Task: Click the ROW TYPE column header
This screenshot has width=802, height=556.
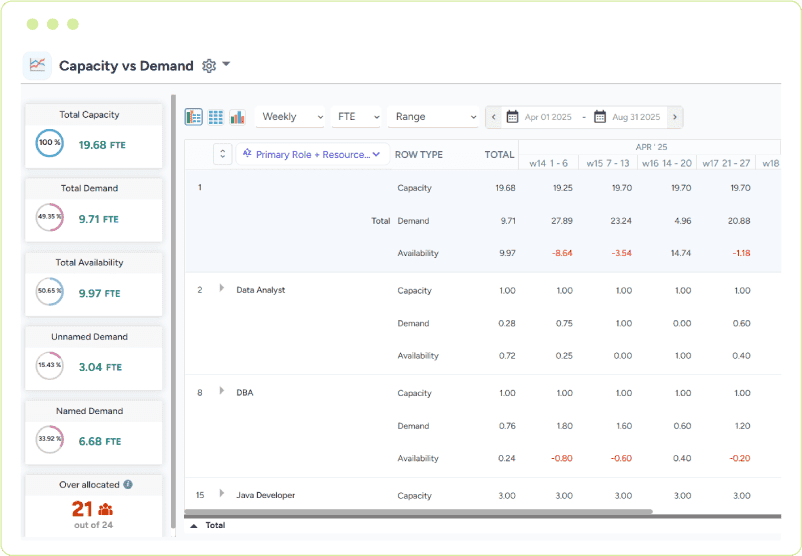Action: point(418,154)
